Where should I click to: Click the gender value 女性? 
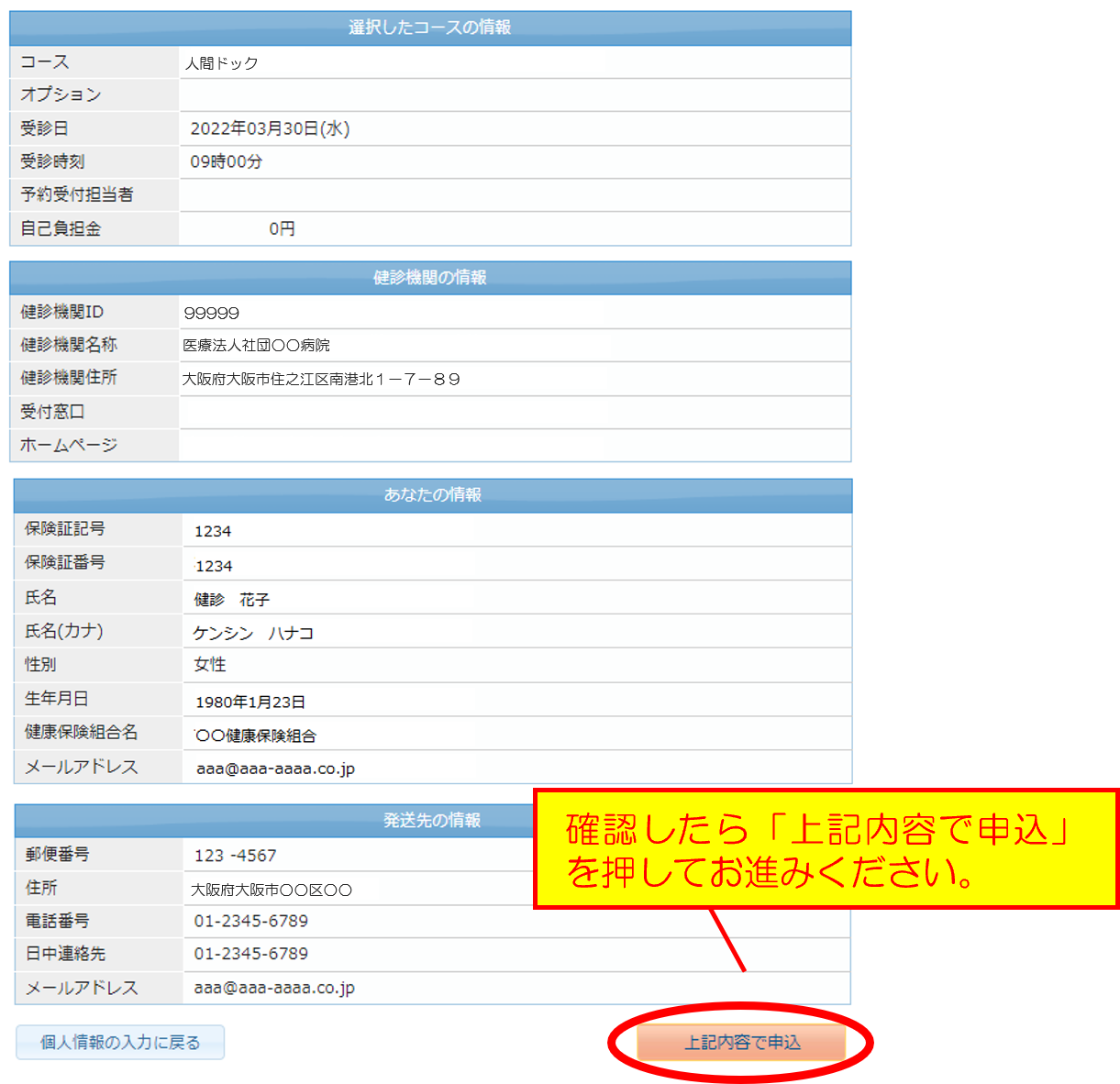click(210, 665)
